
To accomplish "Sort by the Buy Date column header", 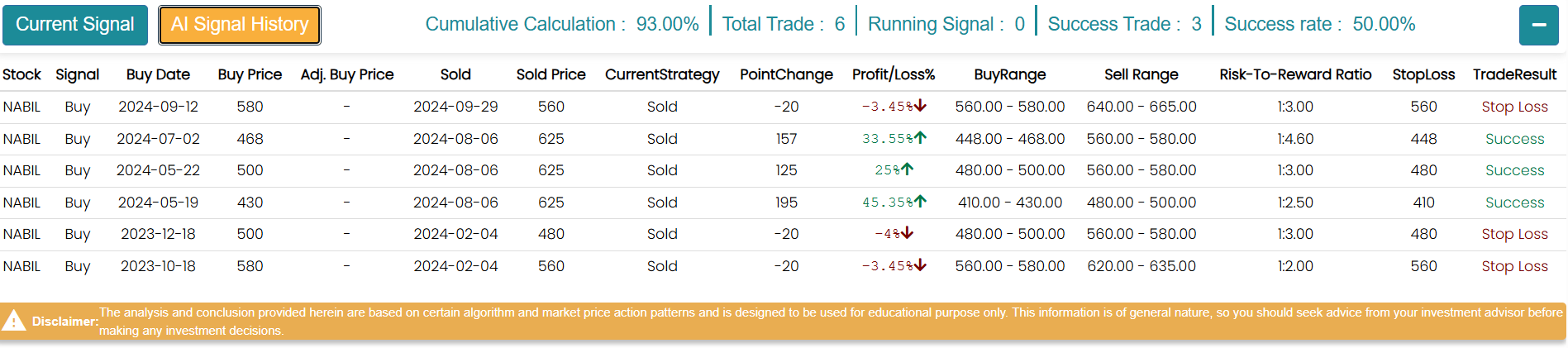I will pos(158,74).
